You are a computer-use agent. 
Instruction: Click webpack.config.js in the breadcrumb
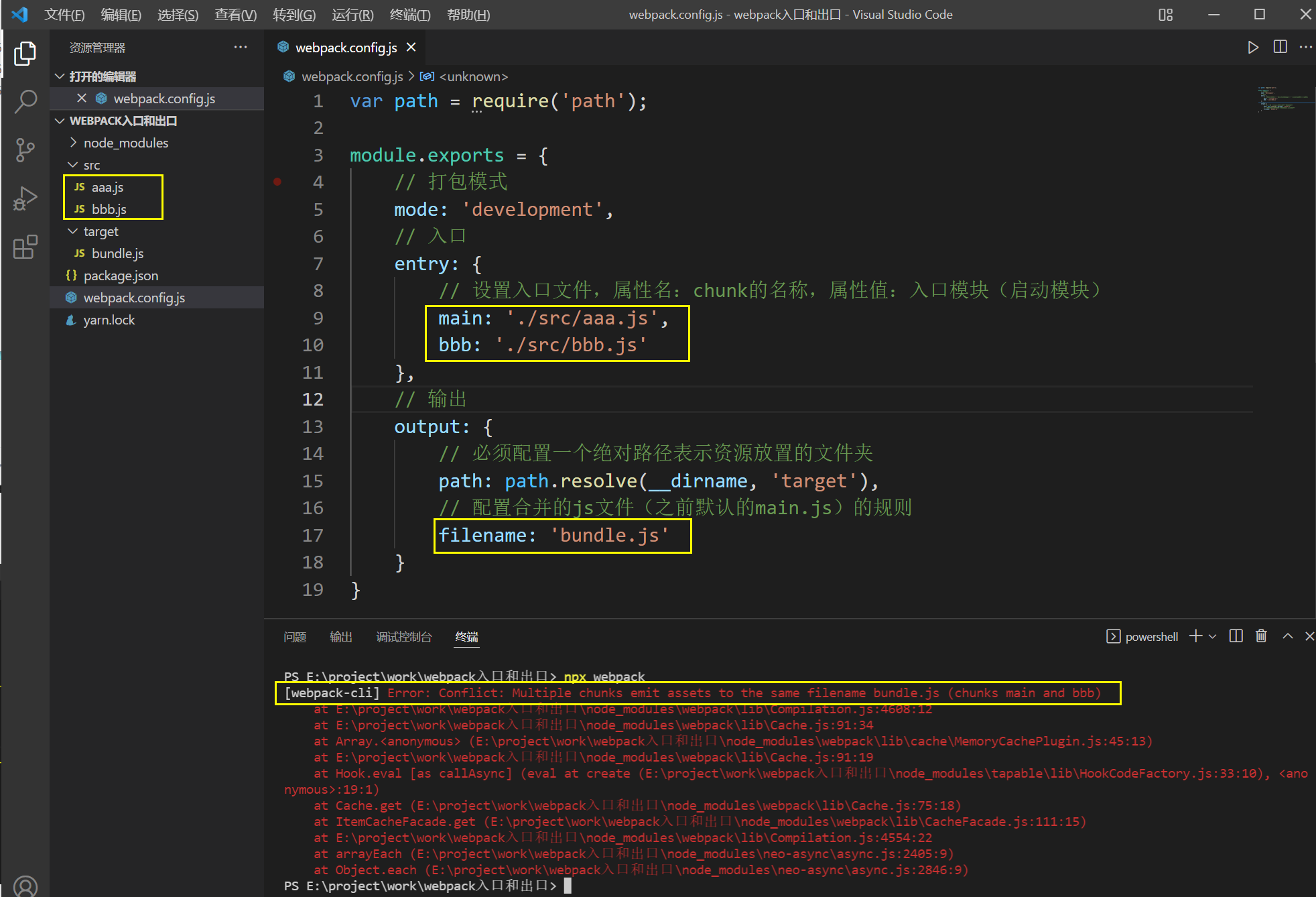click(x=352, y=76)
